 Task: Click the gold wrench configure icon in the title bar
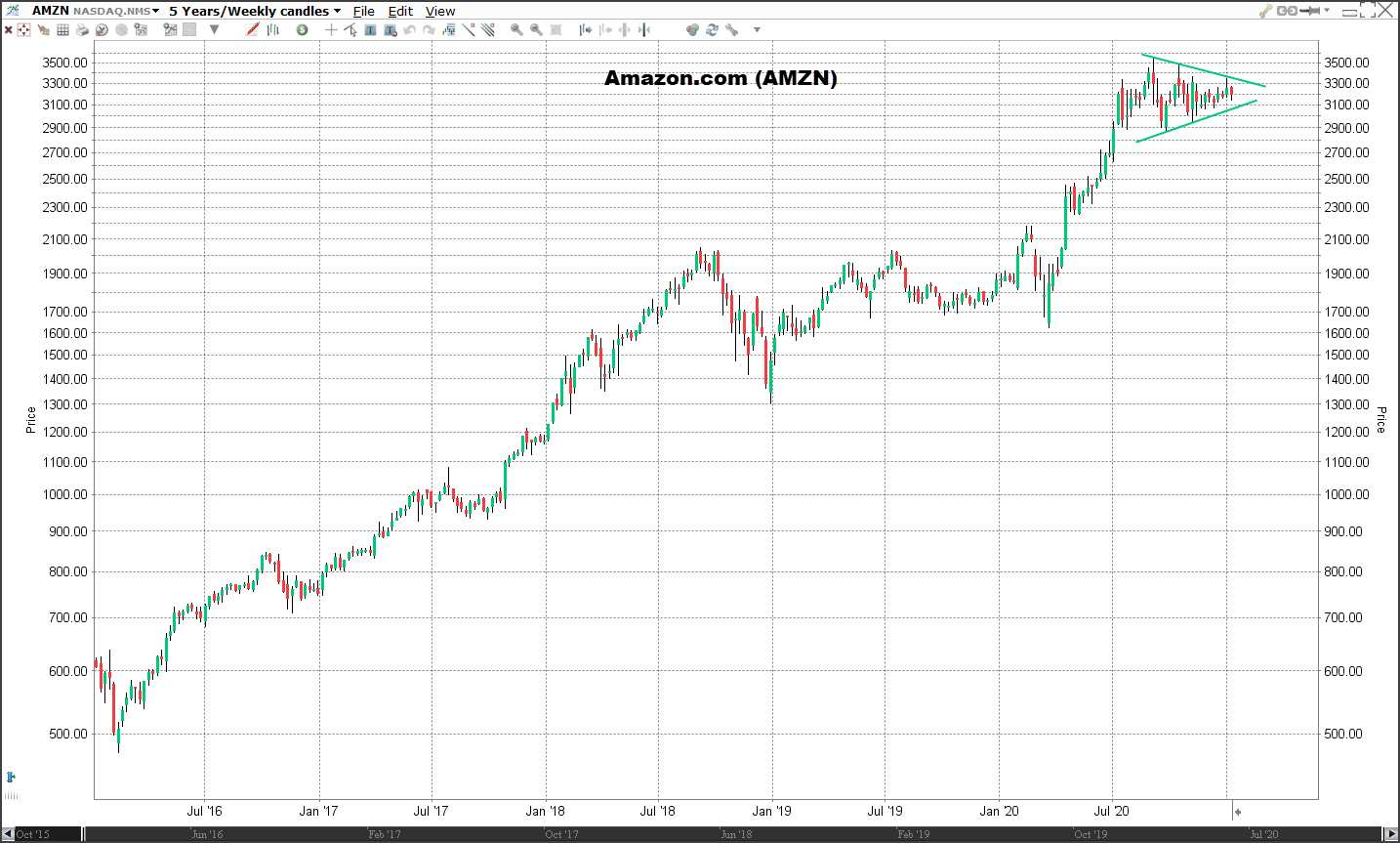[x=1266, y=11]
